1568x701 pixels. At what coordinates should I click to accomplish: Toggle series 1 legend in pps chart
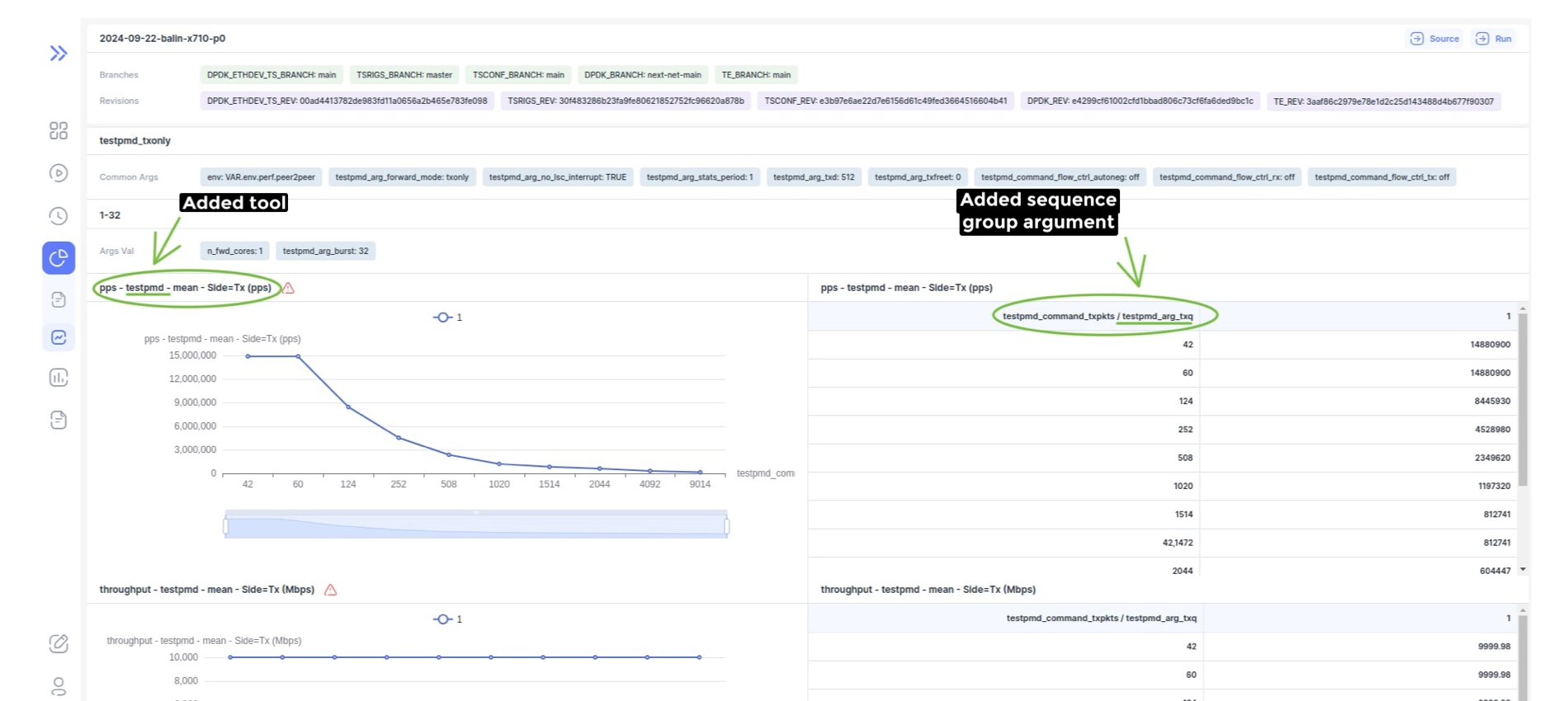click(447, 318)
